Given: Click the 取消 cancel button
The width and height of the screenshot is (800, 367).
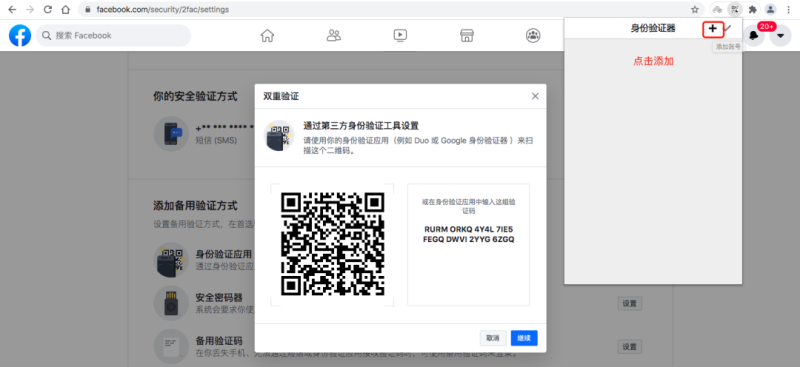Looking at the screenshot, I should (493, 338).
